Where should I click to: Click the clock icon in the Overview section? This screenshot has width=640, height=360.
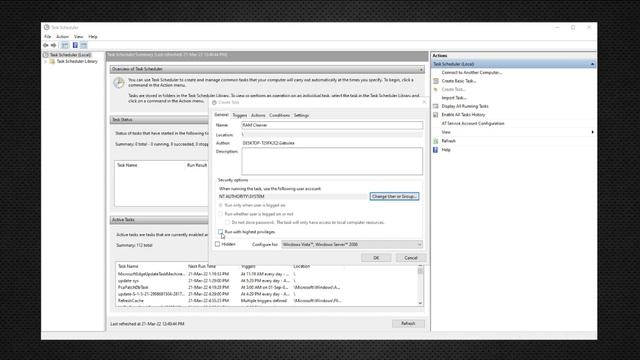click(x=119, y=83)
